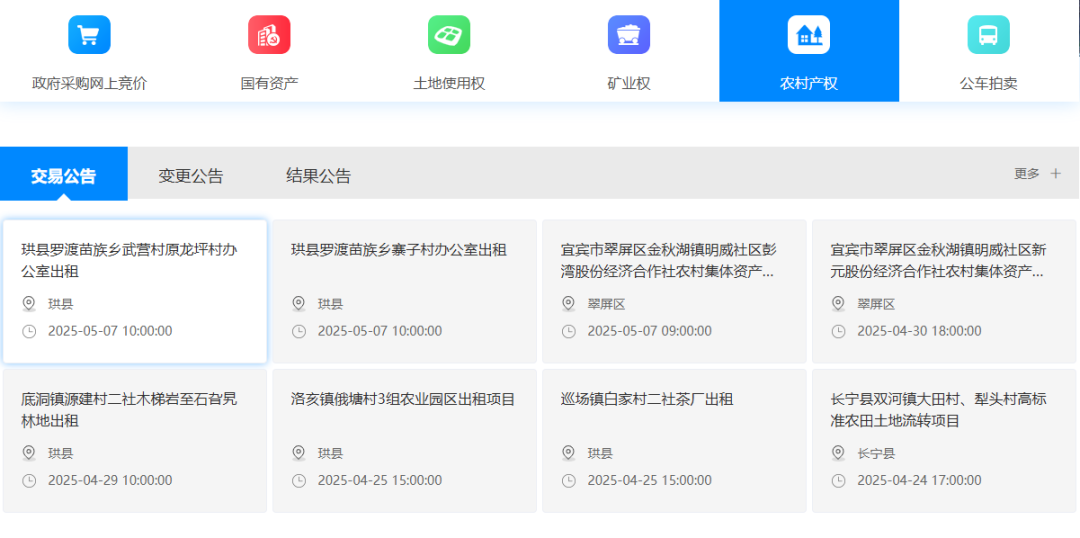Open 底洞镇源建村二社木梯岩 listing
Viewport: 1080px width, 538px height.
pos(129,410)
